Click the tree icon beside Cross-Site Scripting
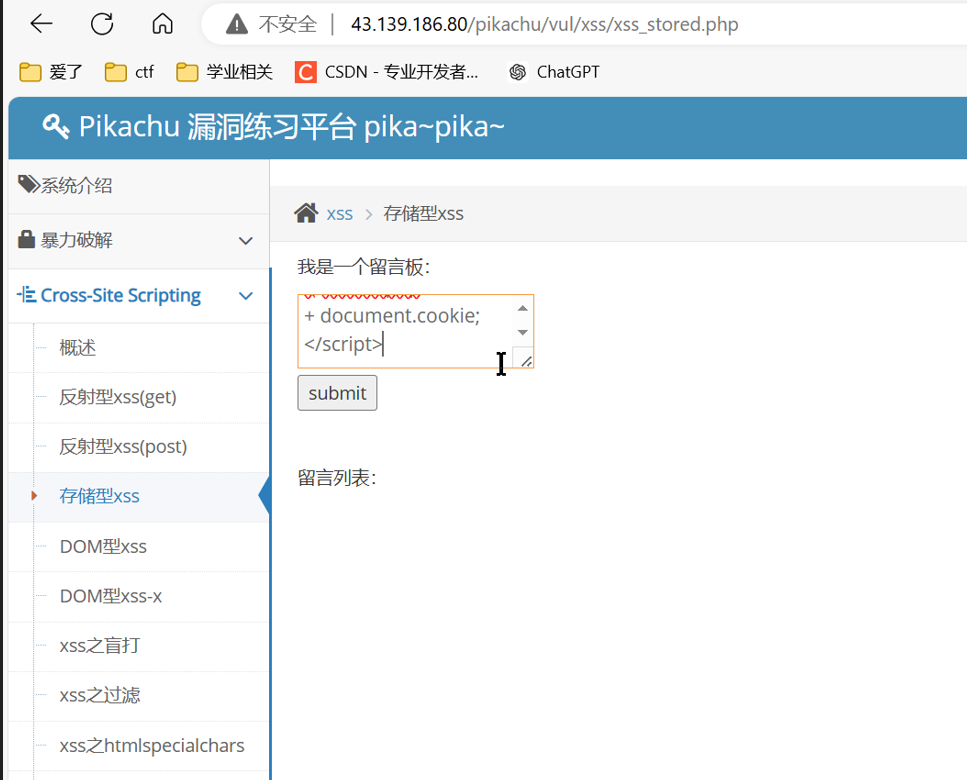967x780 pixels. (x=27, y=295)
